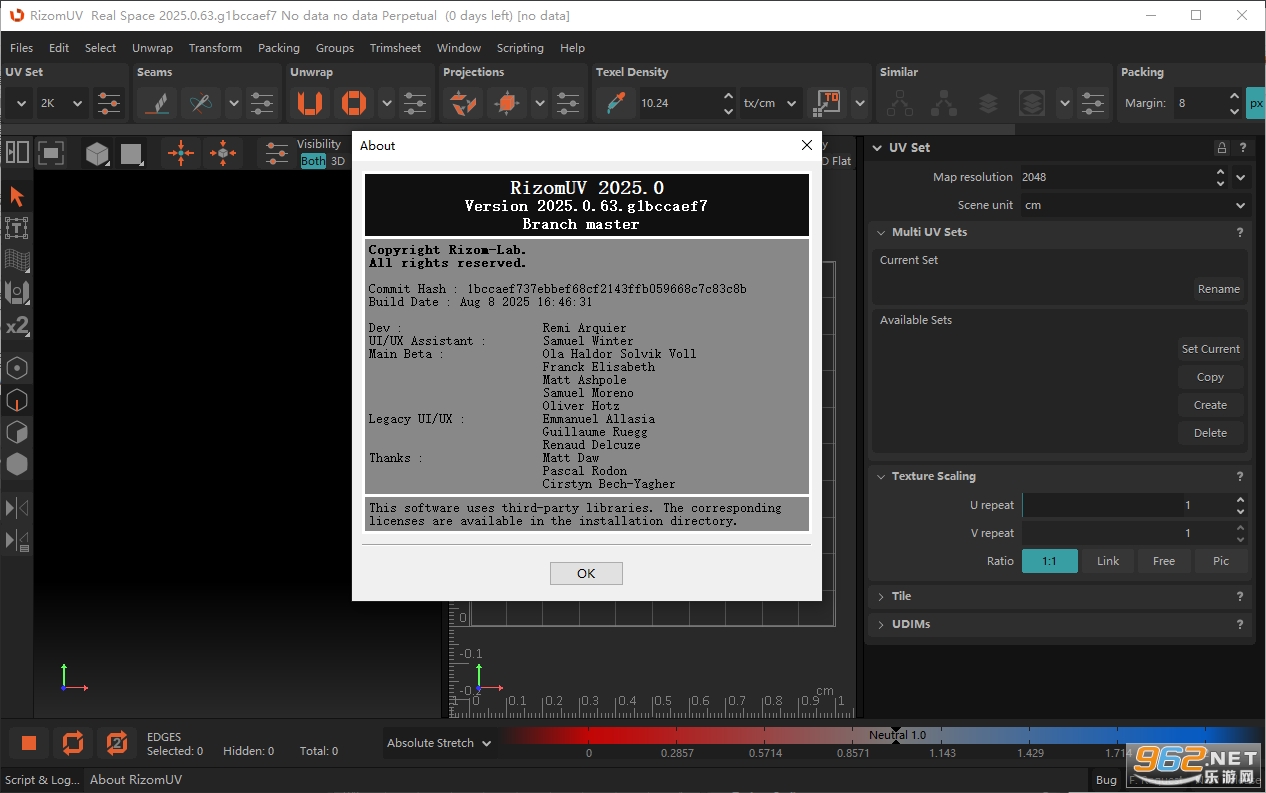1266x793 pixels.
Task: Click the x2 icon in the left toolbar
Action: pyautogui.click(x=17, y=326)
